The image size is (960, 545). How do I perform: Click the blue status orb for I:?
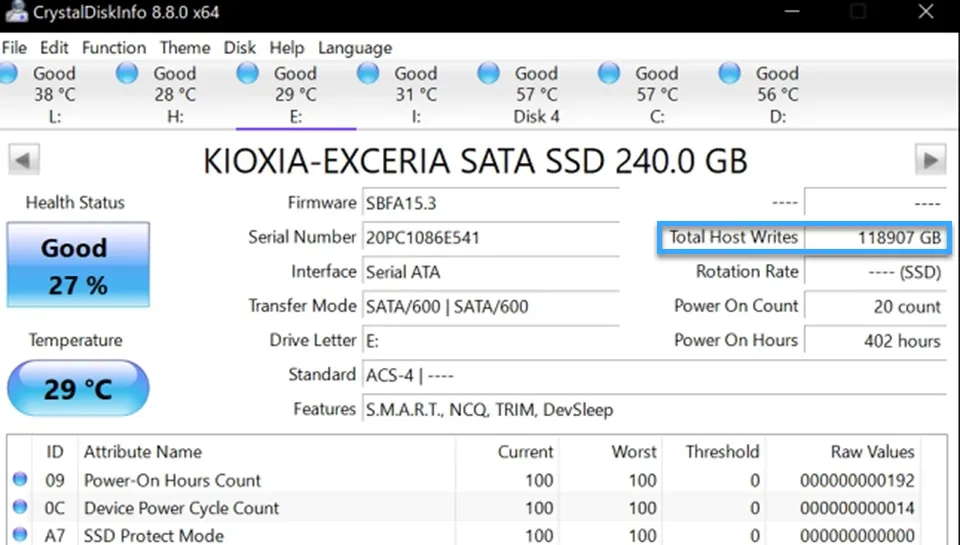368,73
